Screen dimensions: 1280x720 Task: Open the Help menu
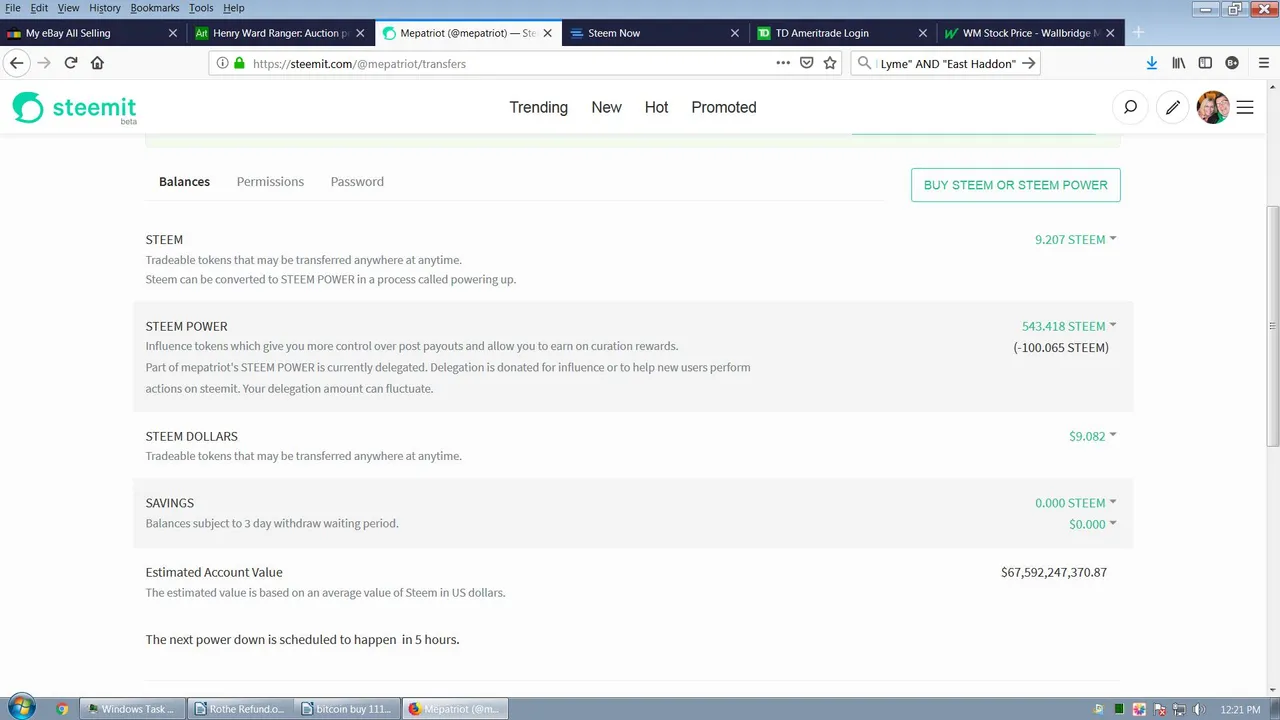pos(233,8)
